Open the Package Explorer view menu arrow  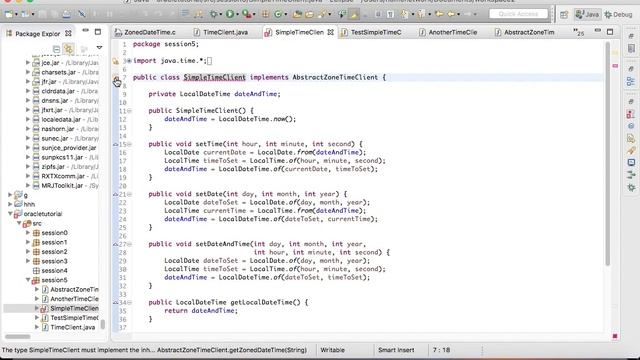pos(99,48)
